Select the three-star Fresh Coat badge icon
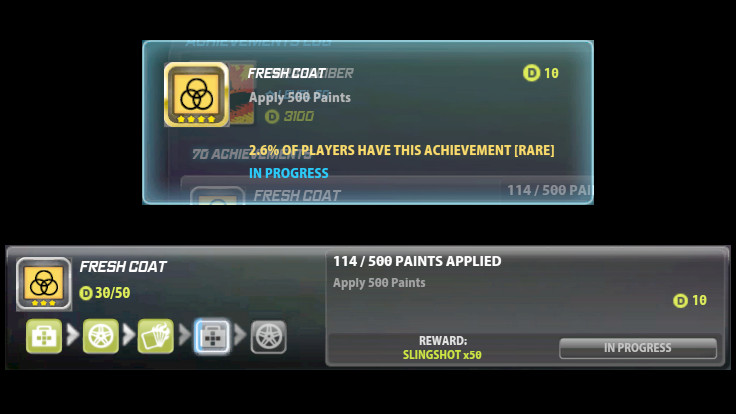The height and width of the screenshot is (414, 736). [x=44, y=284]
